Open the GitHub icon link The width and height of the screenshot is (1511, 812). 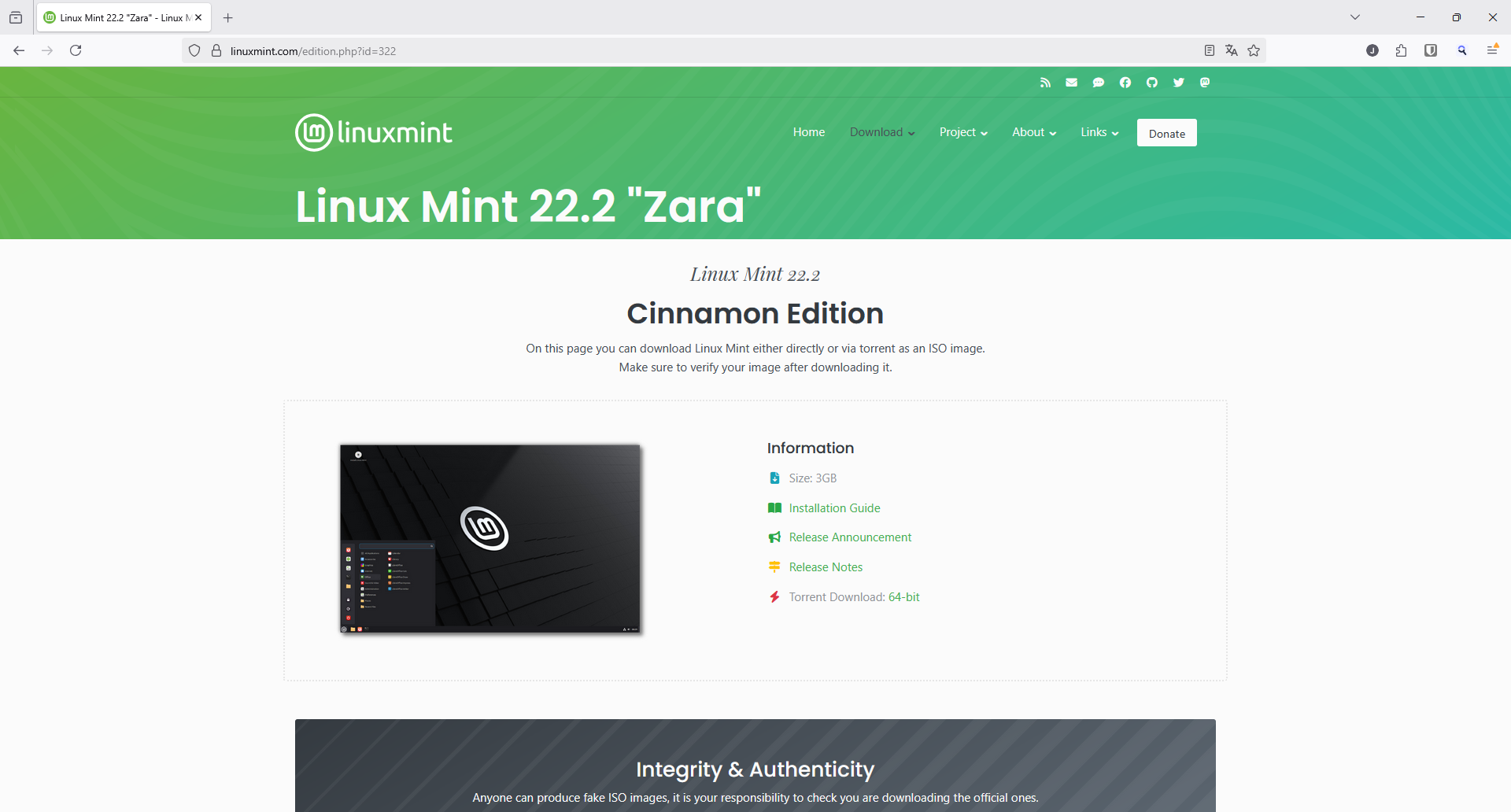coord(1152,83)
